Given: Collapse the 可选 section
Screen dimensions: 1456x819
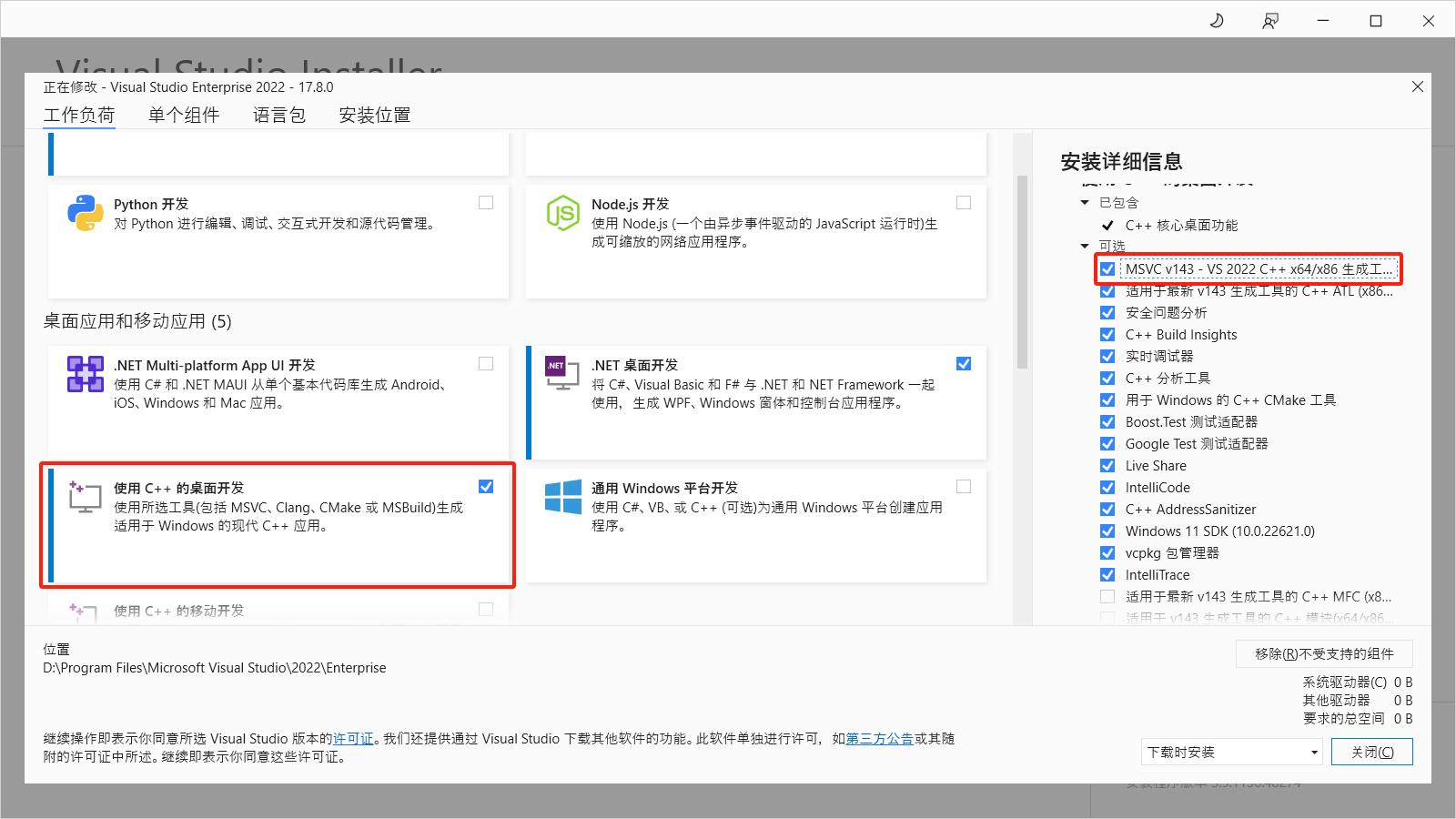Looking at the screenshot, I should coord(1085,247).
